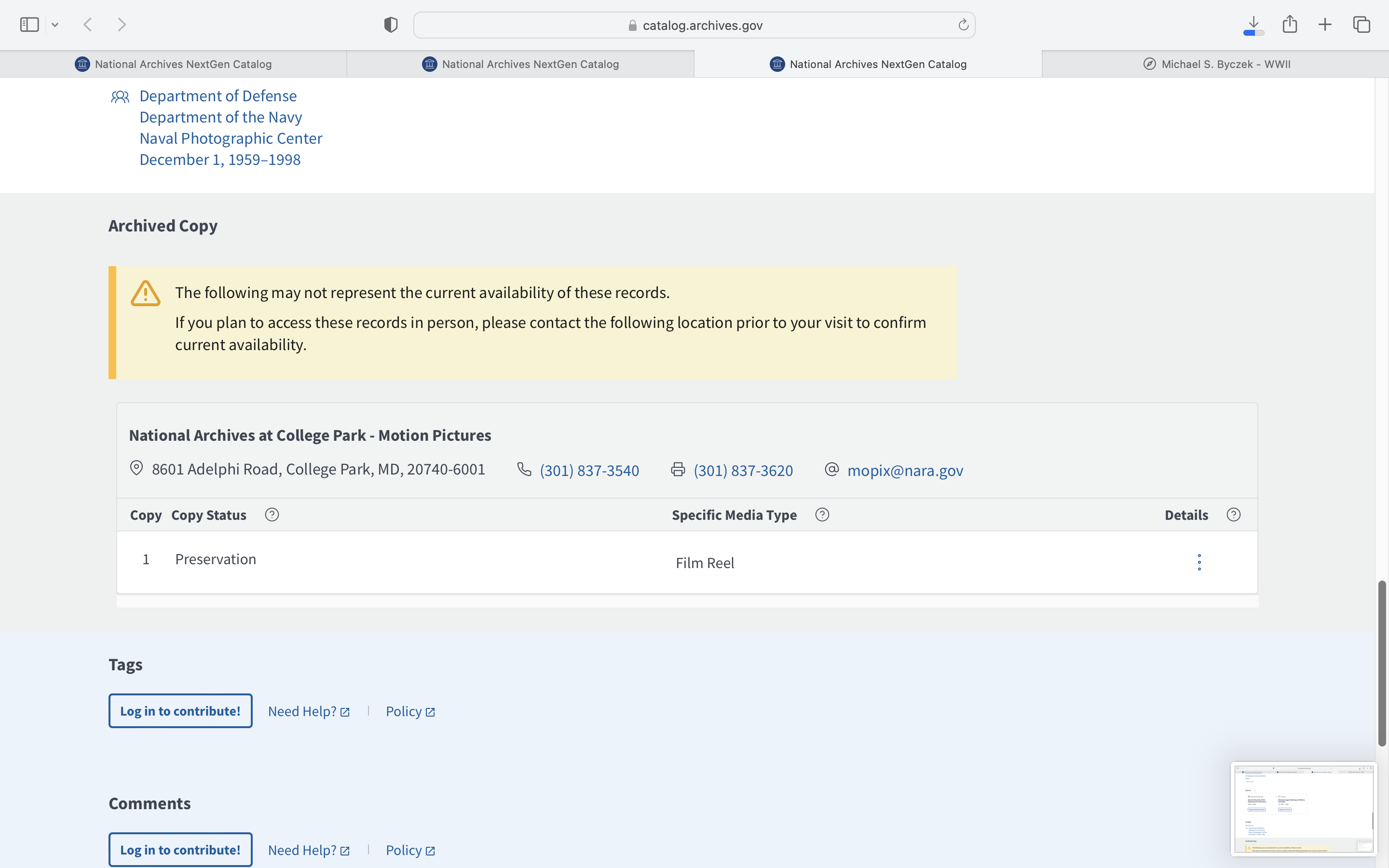Click Log in to contribute under Tags
This screenshot has width=1389, height=868.
pyautogui.click(x=180, y=711)
